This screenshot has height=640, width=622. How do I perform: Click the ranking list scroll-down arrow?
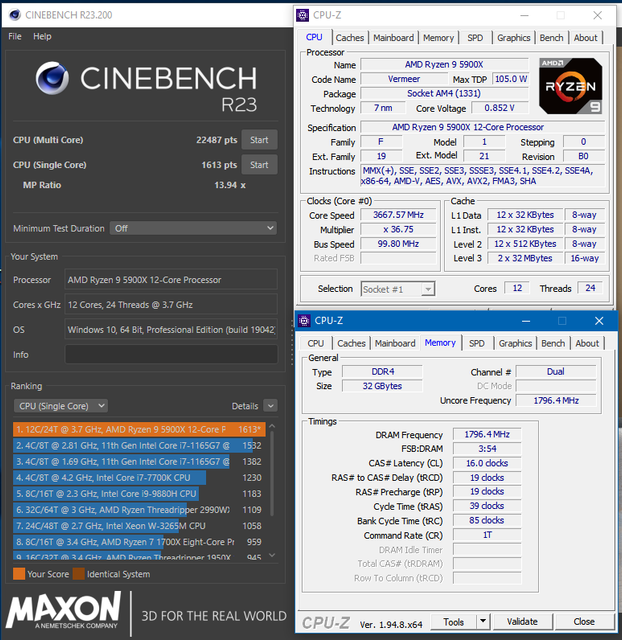pyautogui.click(x=272, y=555)
